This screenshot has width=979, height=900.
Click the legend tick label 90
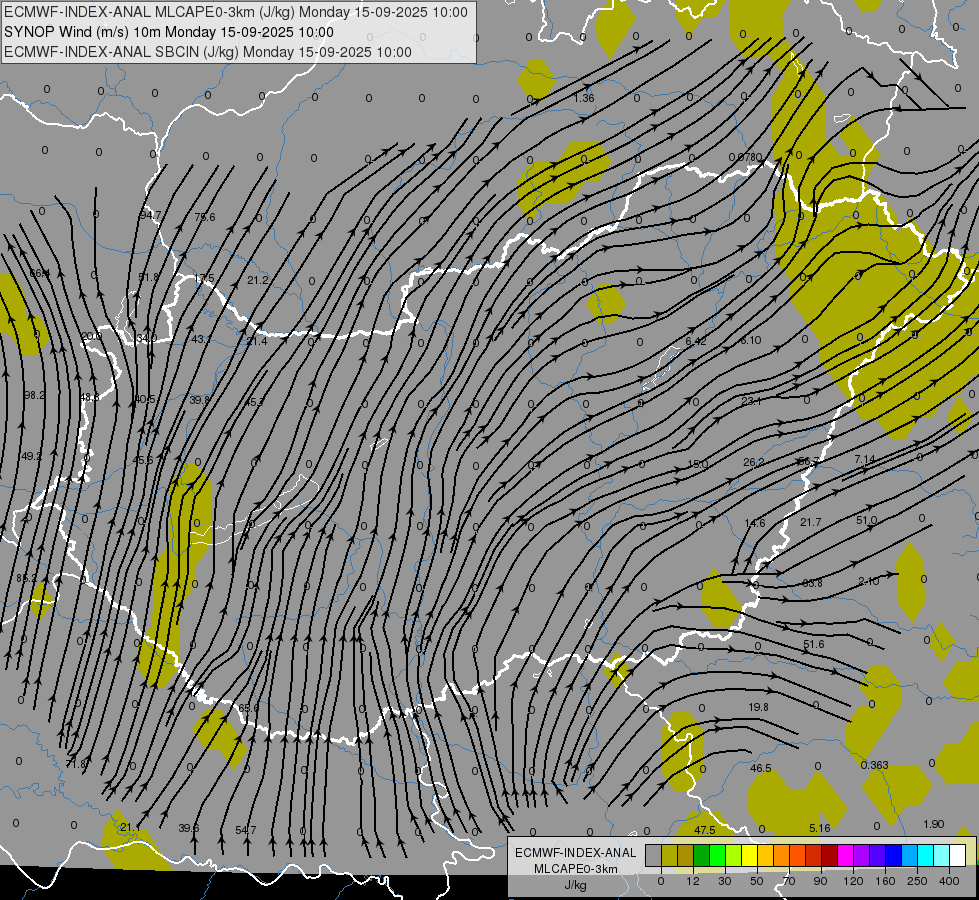pos(820,881)
